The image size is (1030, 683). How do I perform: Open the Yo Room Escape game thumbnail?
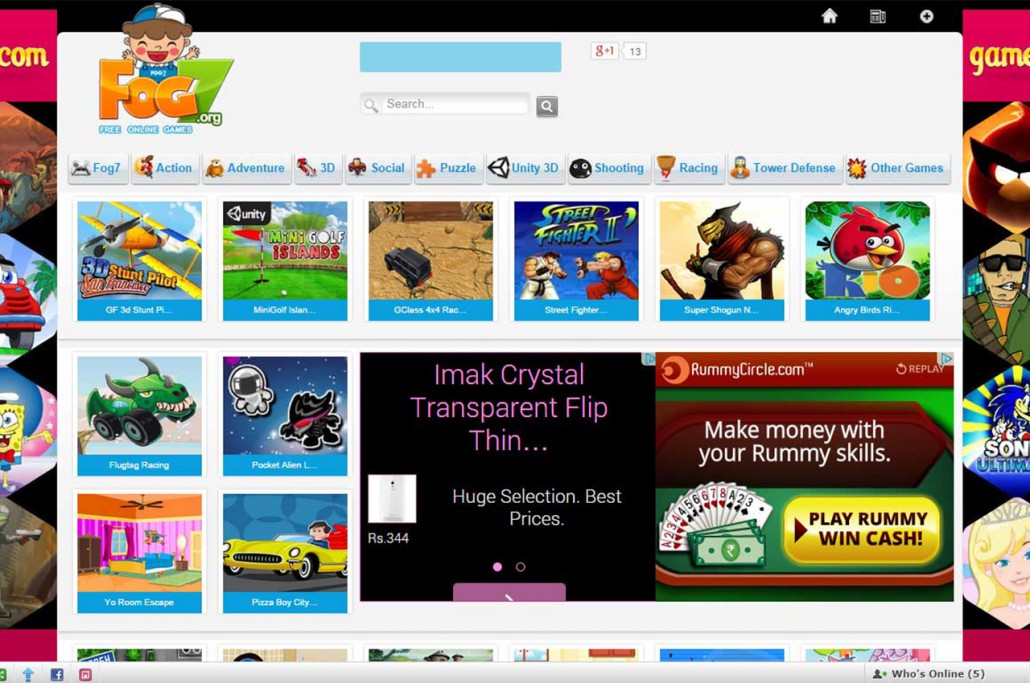tap(139, 553)
